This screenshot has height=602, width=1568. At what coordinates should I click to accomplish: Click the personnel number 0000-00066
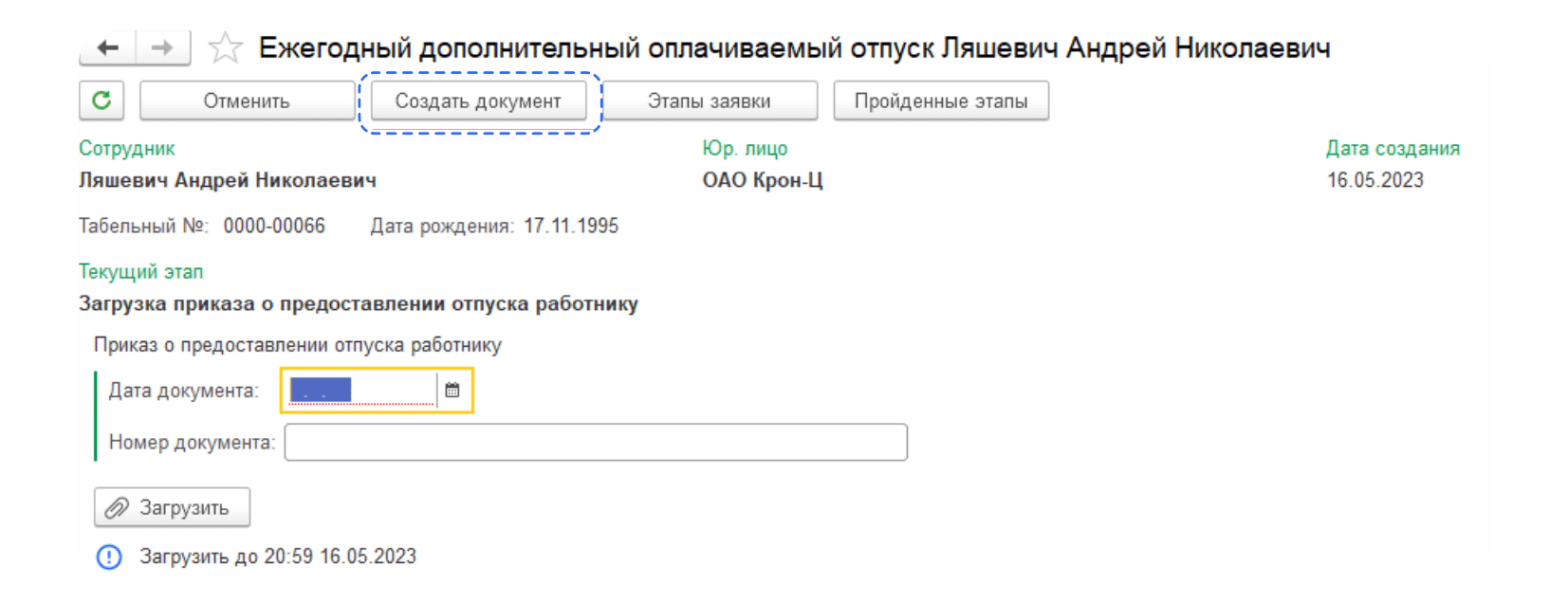[274, 226]
